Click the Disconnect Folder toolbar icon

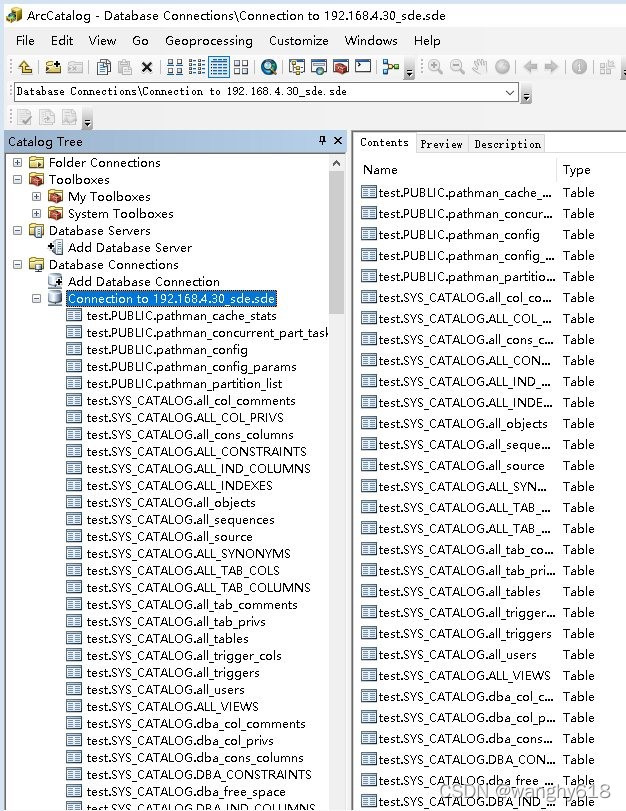pos(76,67)
